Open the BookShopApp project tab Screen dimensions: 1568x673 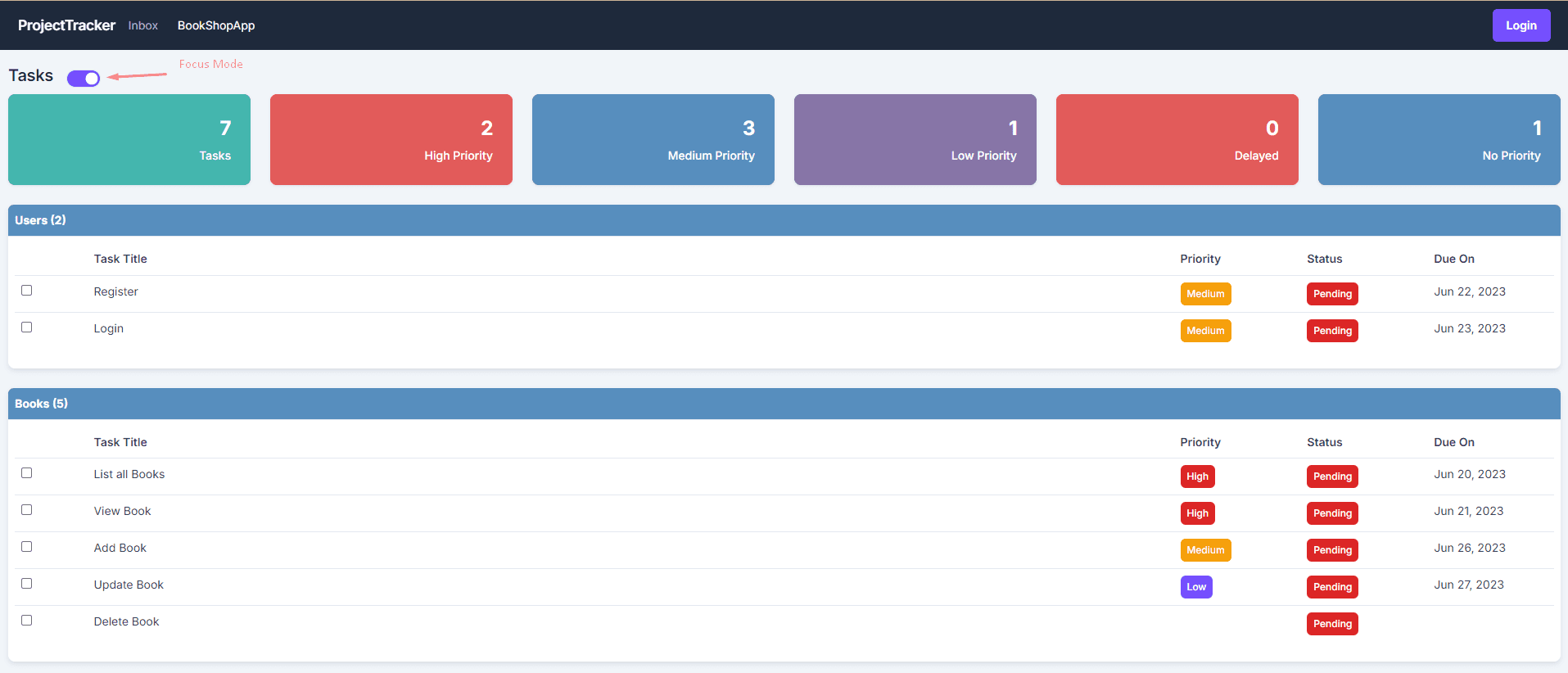(216, 25)
